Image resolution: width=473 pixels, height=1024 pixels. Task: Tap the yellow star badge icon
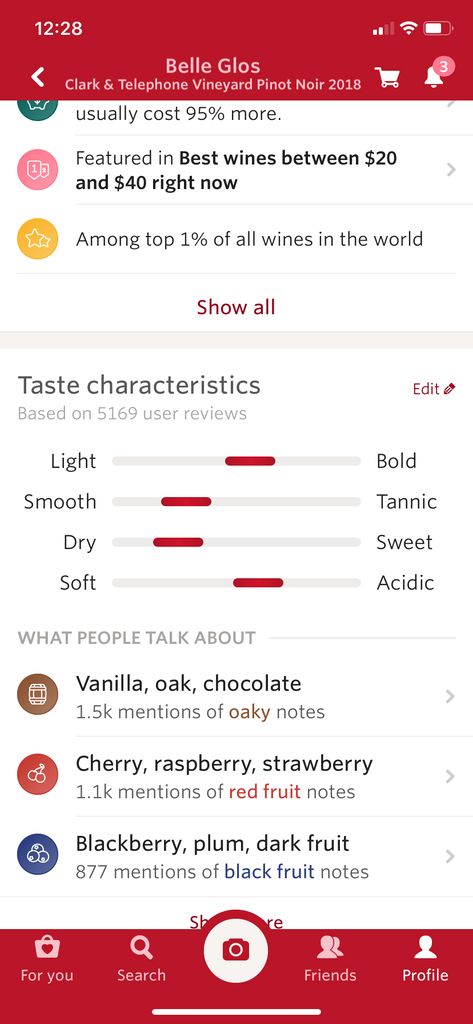point(37,239)
